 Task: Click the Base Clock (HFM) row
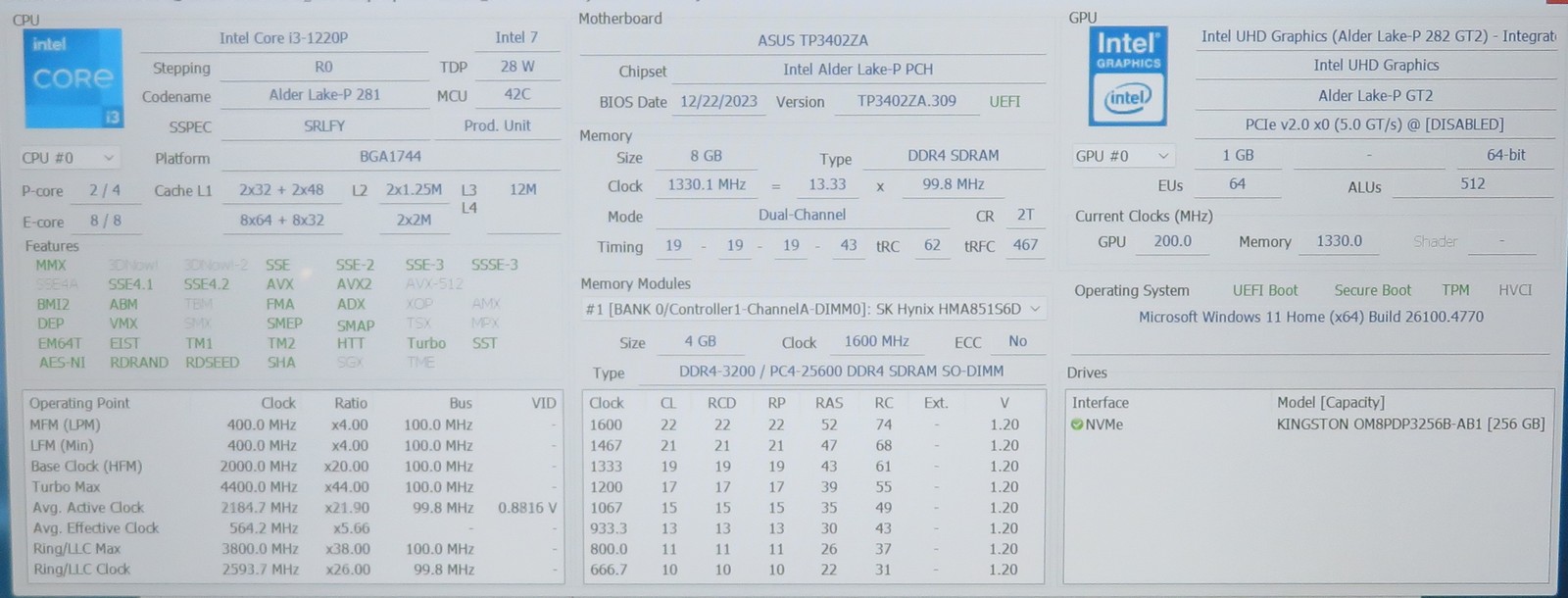[293, 467]
